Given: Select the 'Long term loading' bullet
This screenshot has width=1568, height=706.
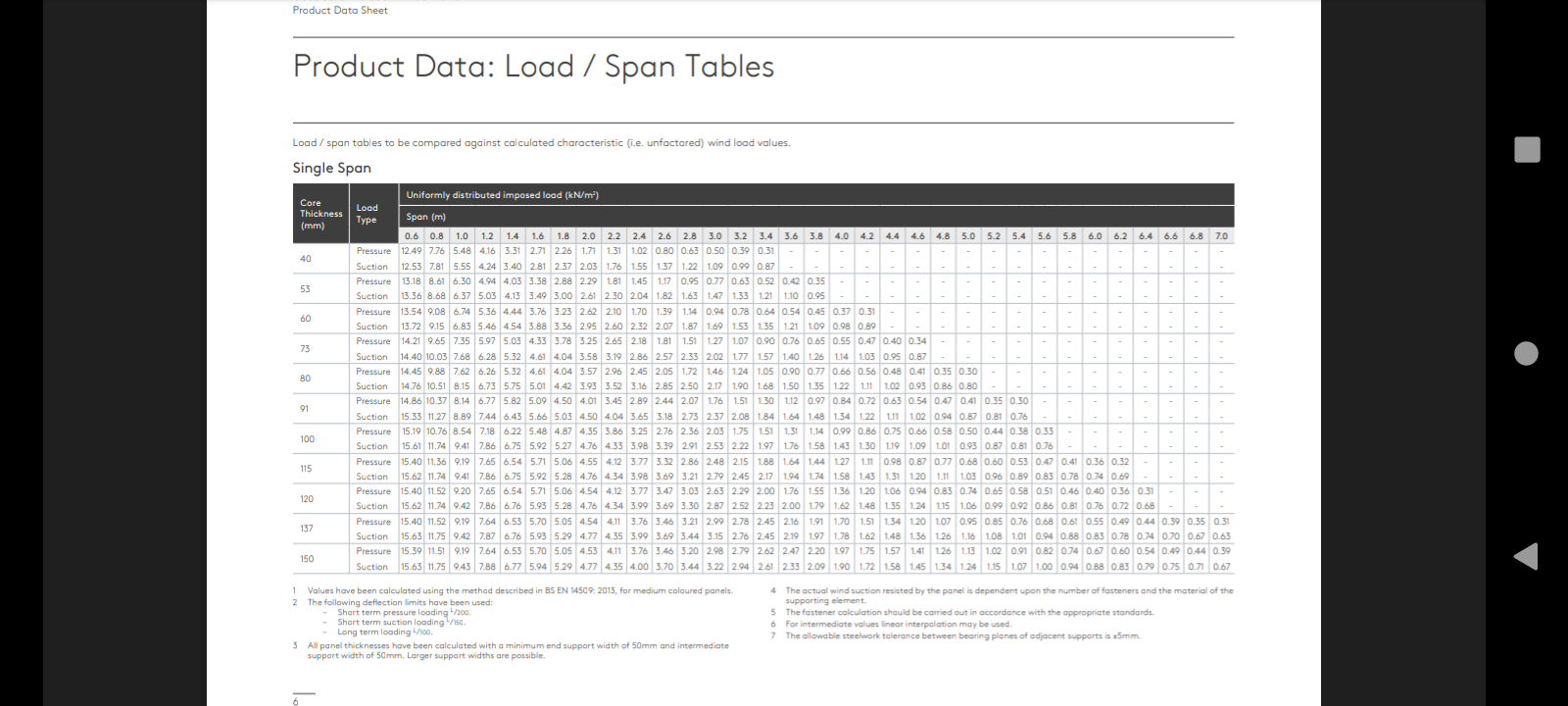Looking at the screenshot, I should coord(377,632).
